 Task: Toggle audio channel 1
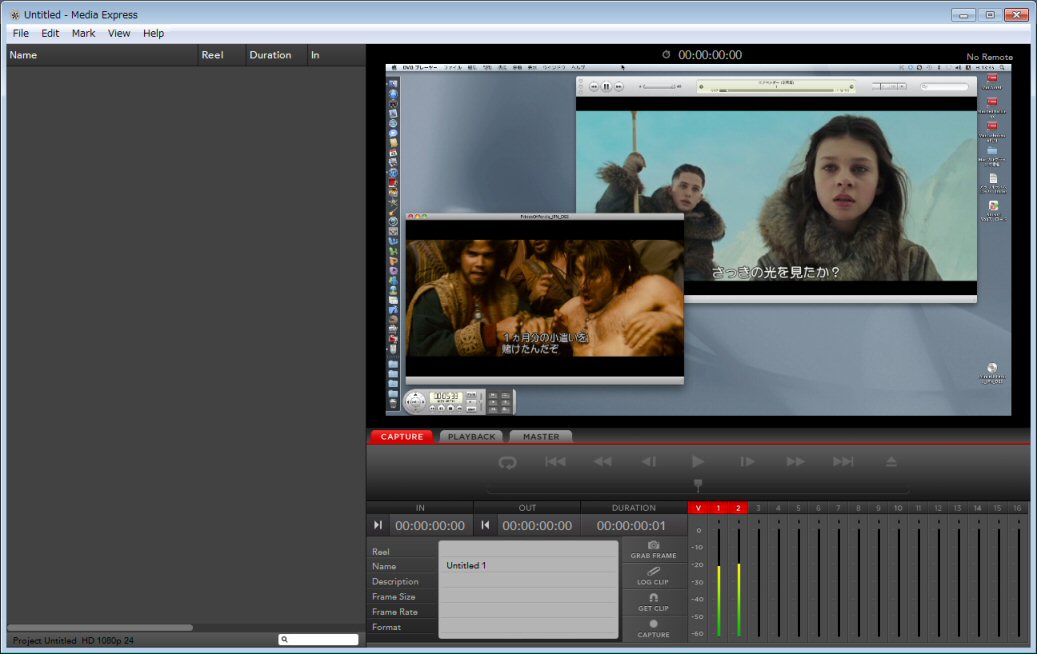tap(718, 508)
